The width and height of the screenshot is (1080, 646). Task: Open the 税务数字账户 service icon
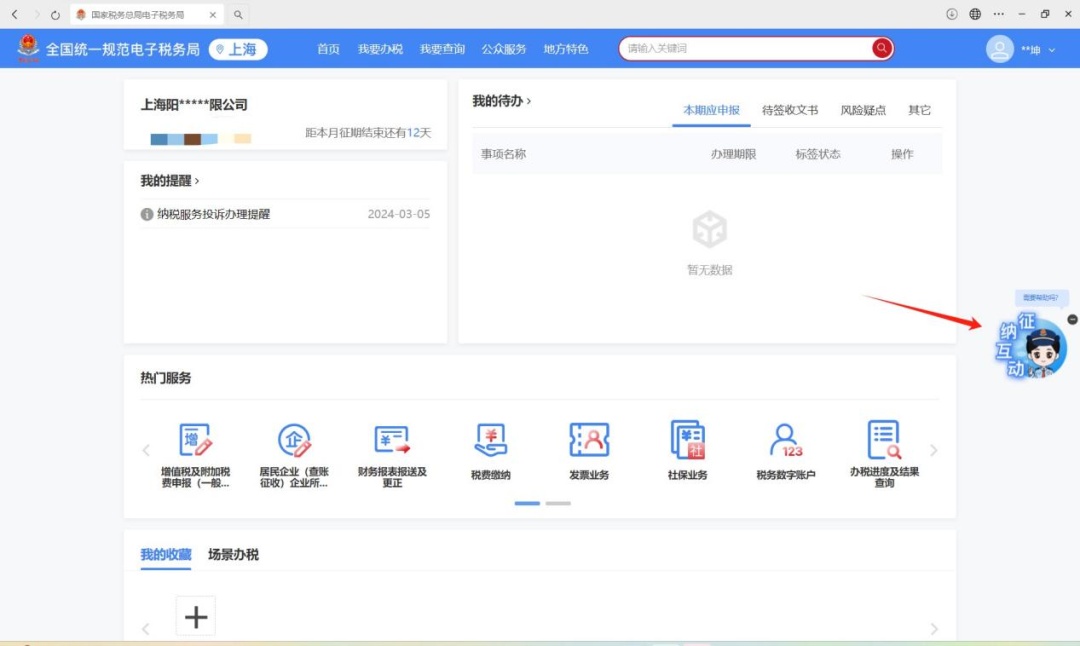click(786, 440)
